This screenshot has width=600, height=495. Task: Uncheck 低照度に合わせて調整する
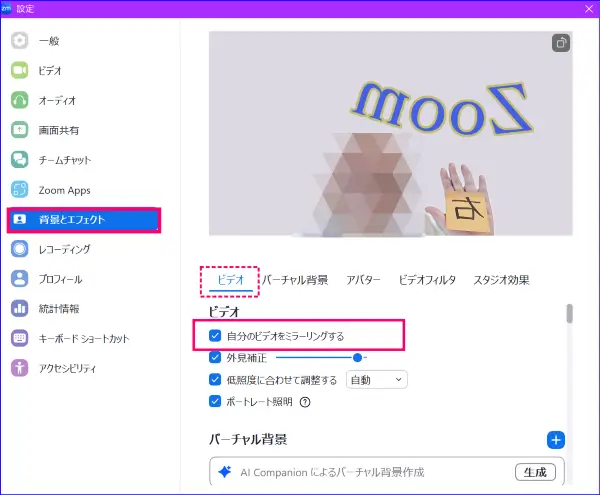point(215,379)
